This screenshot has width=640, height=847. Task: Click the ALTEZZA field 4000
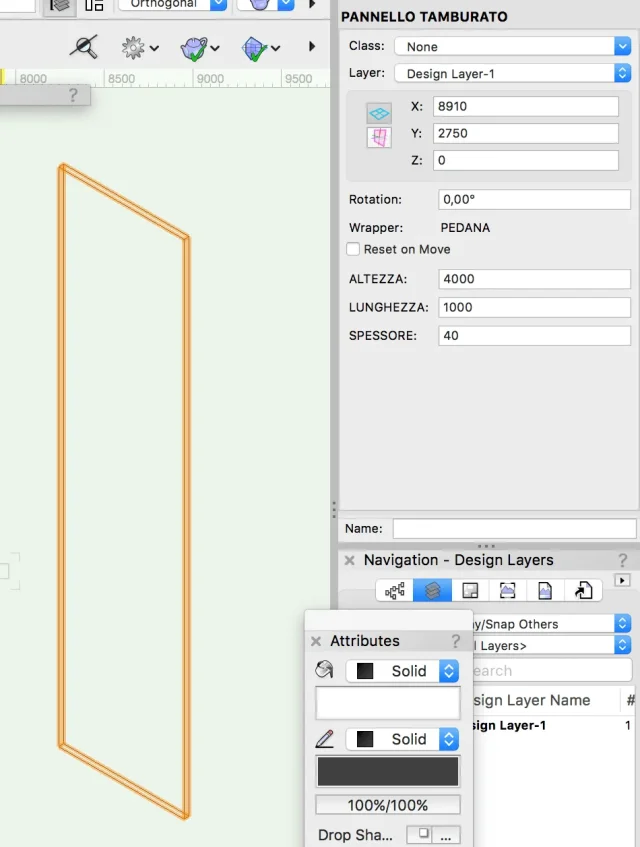pyautogui.click(x=534, y=279)
